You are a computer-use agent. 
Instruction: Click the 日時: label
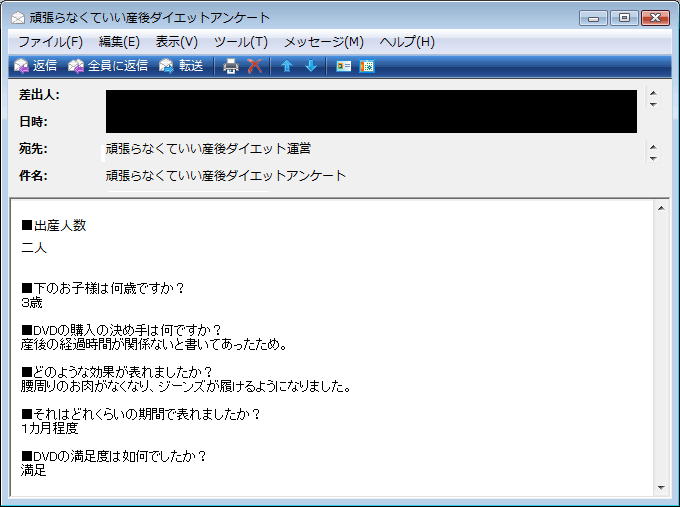pyautogui.click(x=33, y=122)
